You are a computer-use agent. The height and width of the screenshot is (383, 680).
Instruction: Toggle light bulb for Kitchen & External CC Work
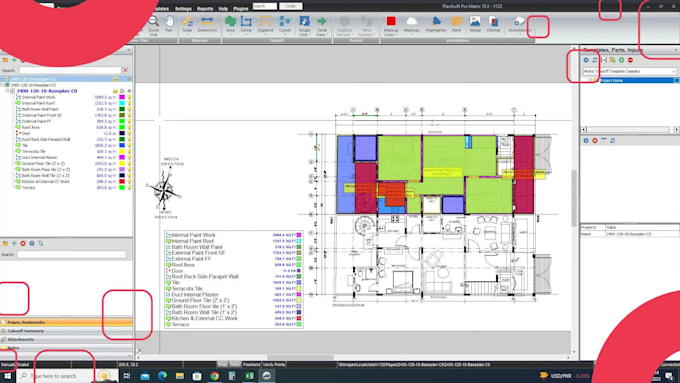pos(129,182)
